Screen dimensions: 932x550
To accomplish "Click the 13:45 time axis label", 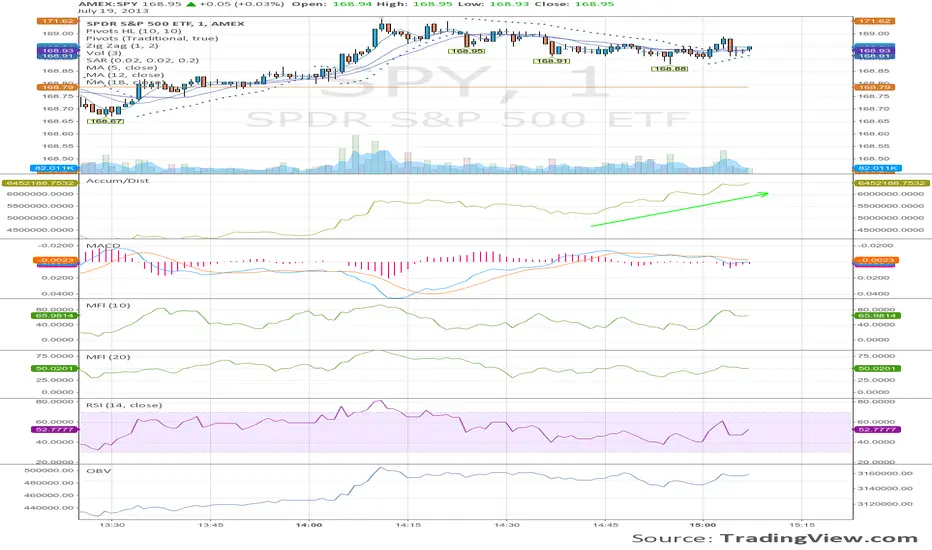I will pyautogui.click(x=210, y=525).
